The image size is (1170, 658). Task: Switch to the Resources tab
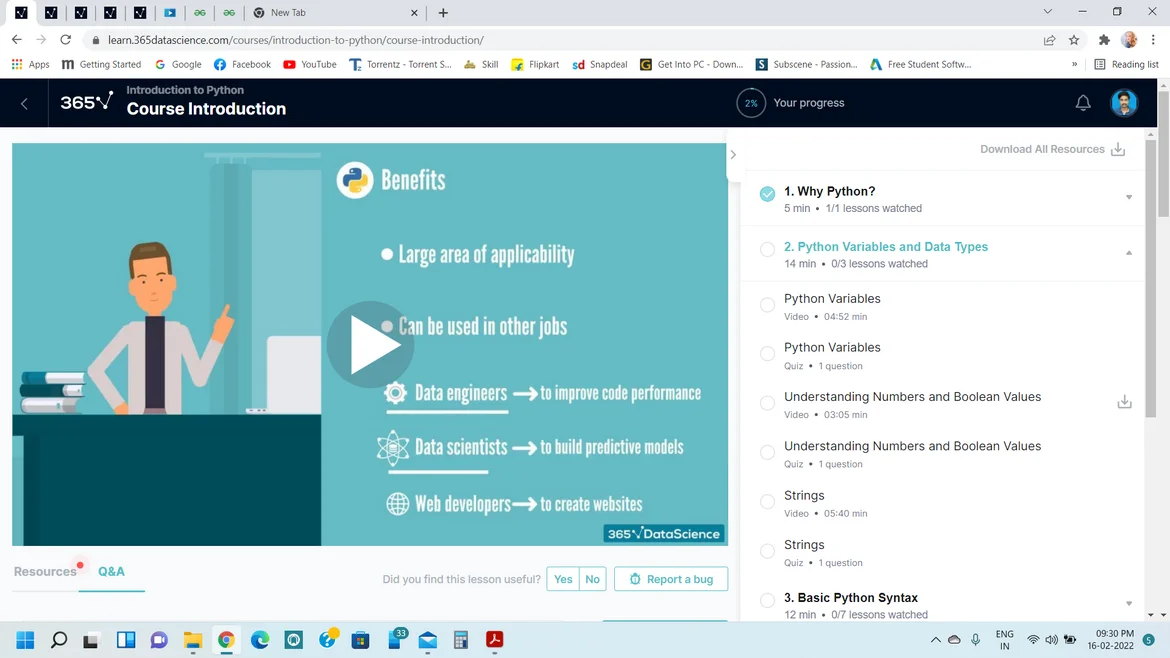coord(45,572)
